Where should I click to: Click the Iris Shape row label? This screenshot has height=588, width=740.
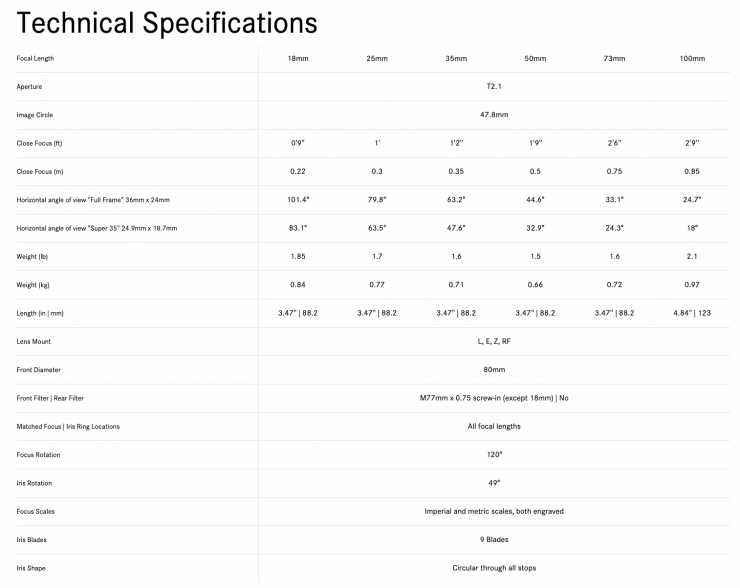pyautogui.click(x=31, y=568)
